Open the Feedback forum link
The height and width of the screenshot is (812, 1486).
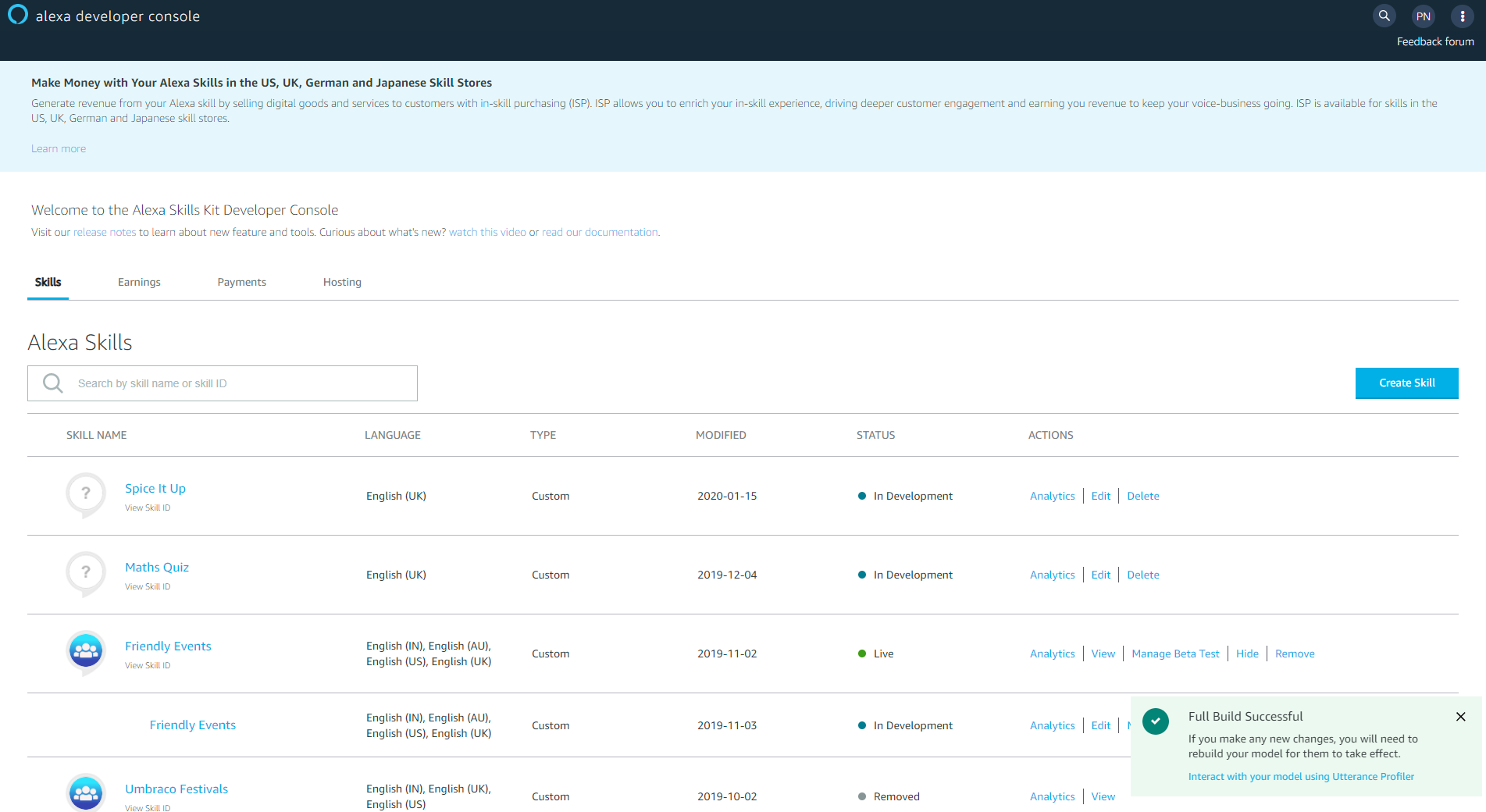pos(1435,41)
